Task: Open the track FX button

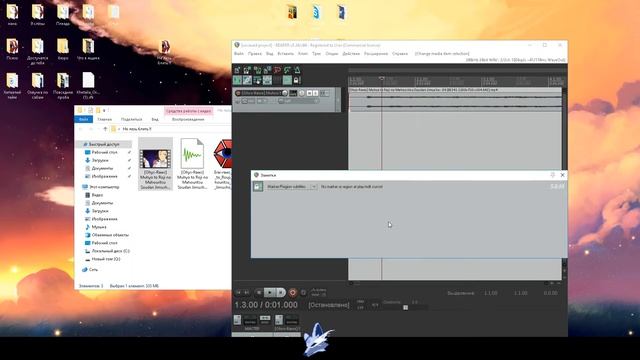Action: (324, 93)
